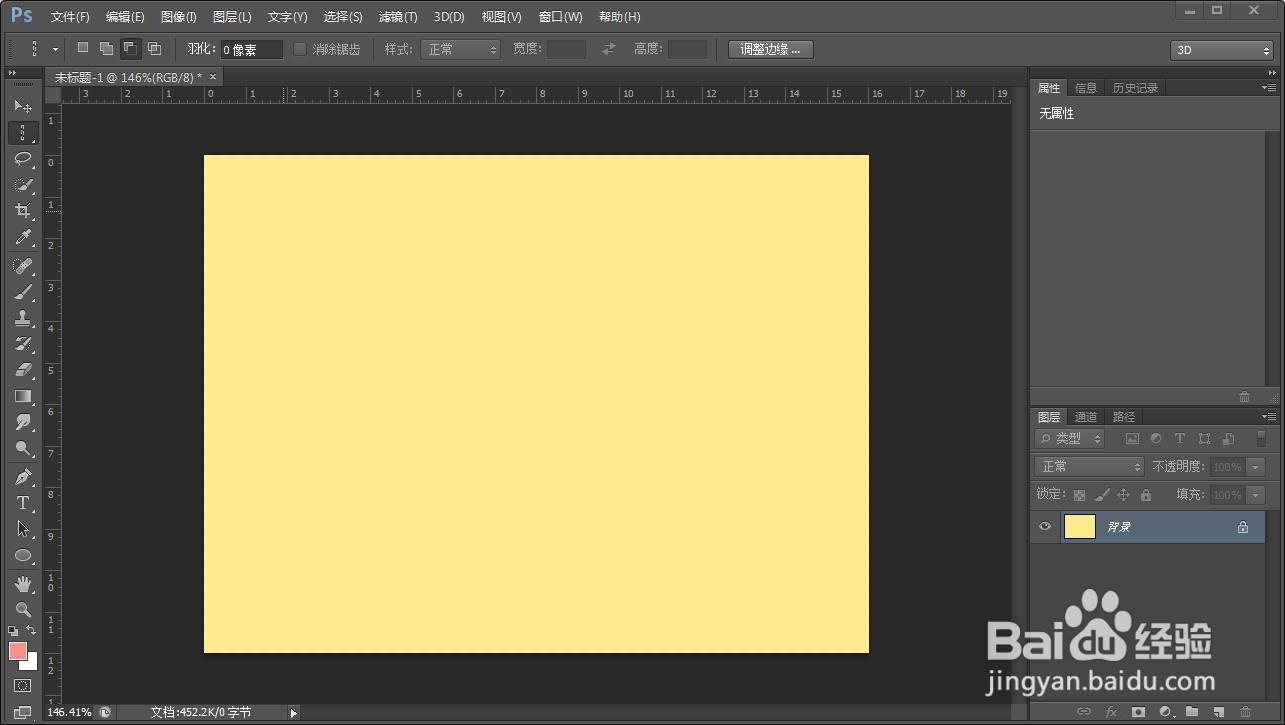Click the foreground color pink swatch

pos(17,651)
